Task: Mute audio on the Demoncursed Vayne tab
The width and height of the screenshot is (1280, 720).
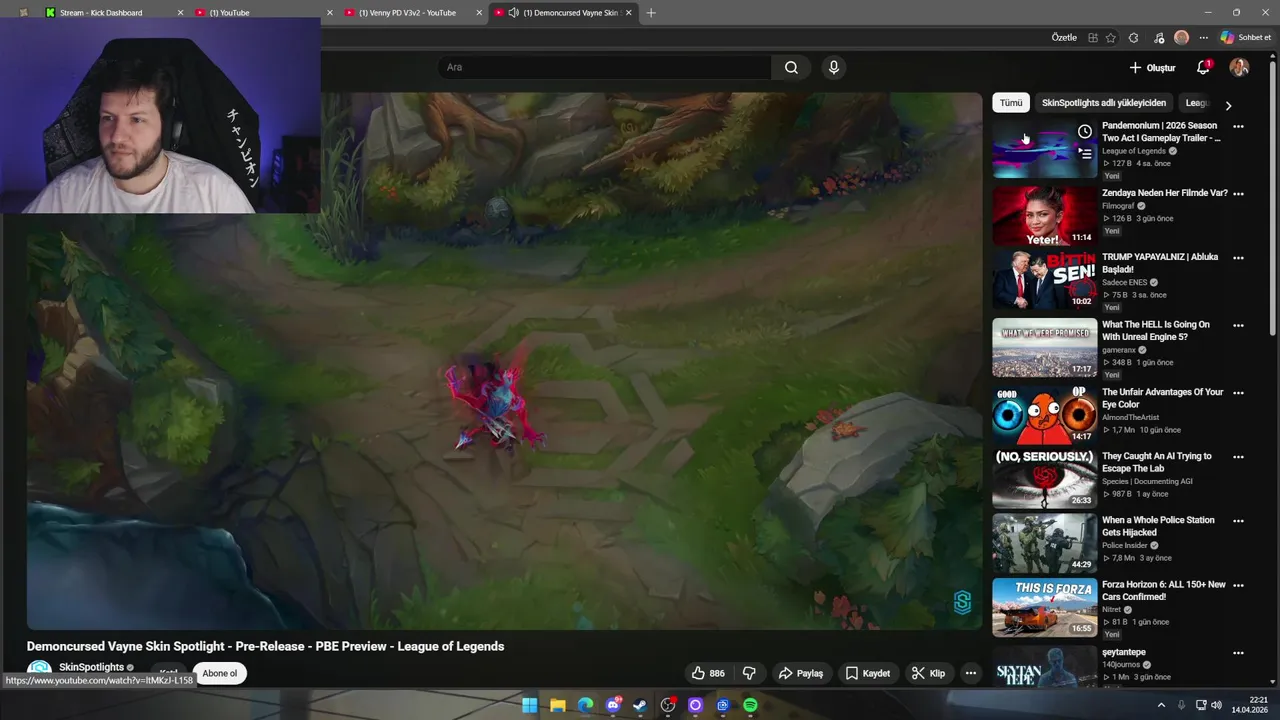Action: pos(513,13)
